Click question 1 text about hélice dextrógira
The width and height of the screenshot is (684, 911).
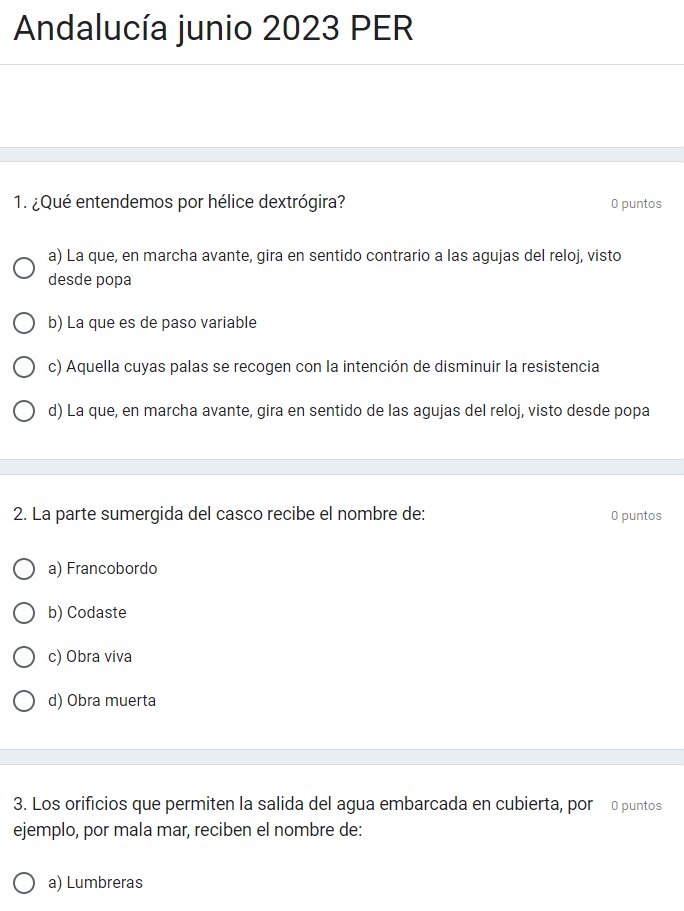pos(180,203)
